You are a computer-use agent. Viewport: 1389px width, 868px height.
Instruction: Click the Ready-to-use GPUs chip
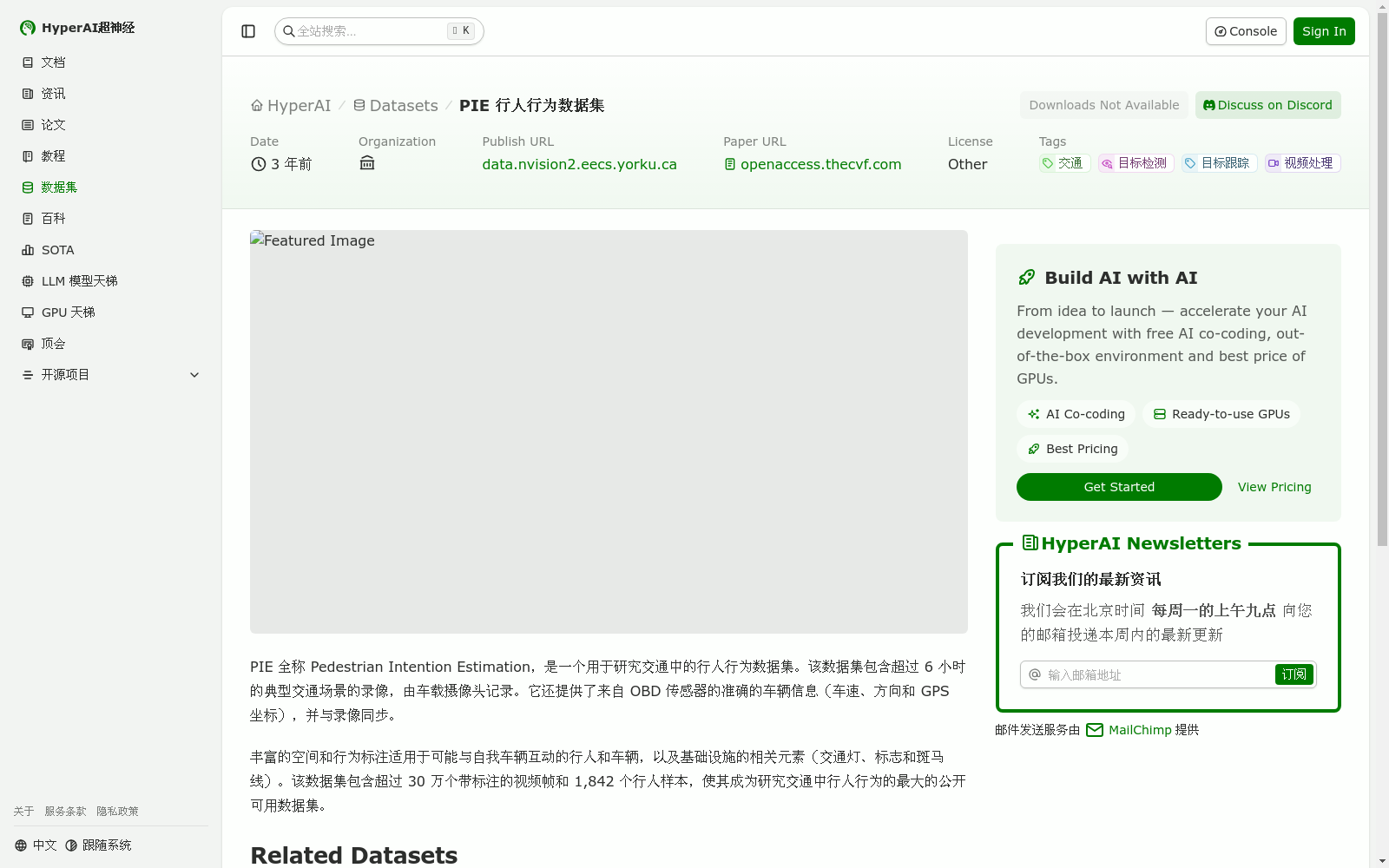coord(1221,414)
